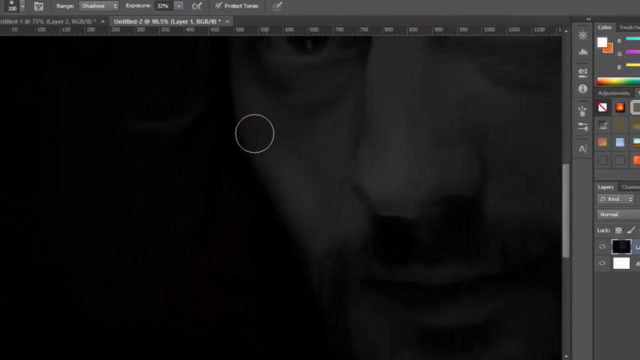Viewport: 640px width, 360px height.
Task: Adjust the R color slider
Action: tap(633, 40)
